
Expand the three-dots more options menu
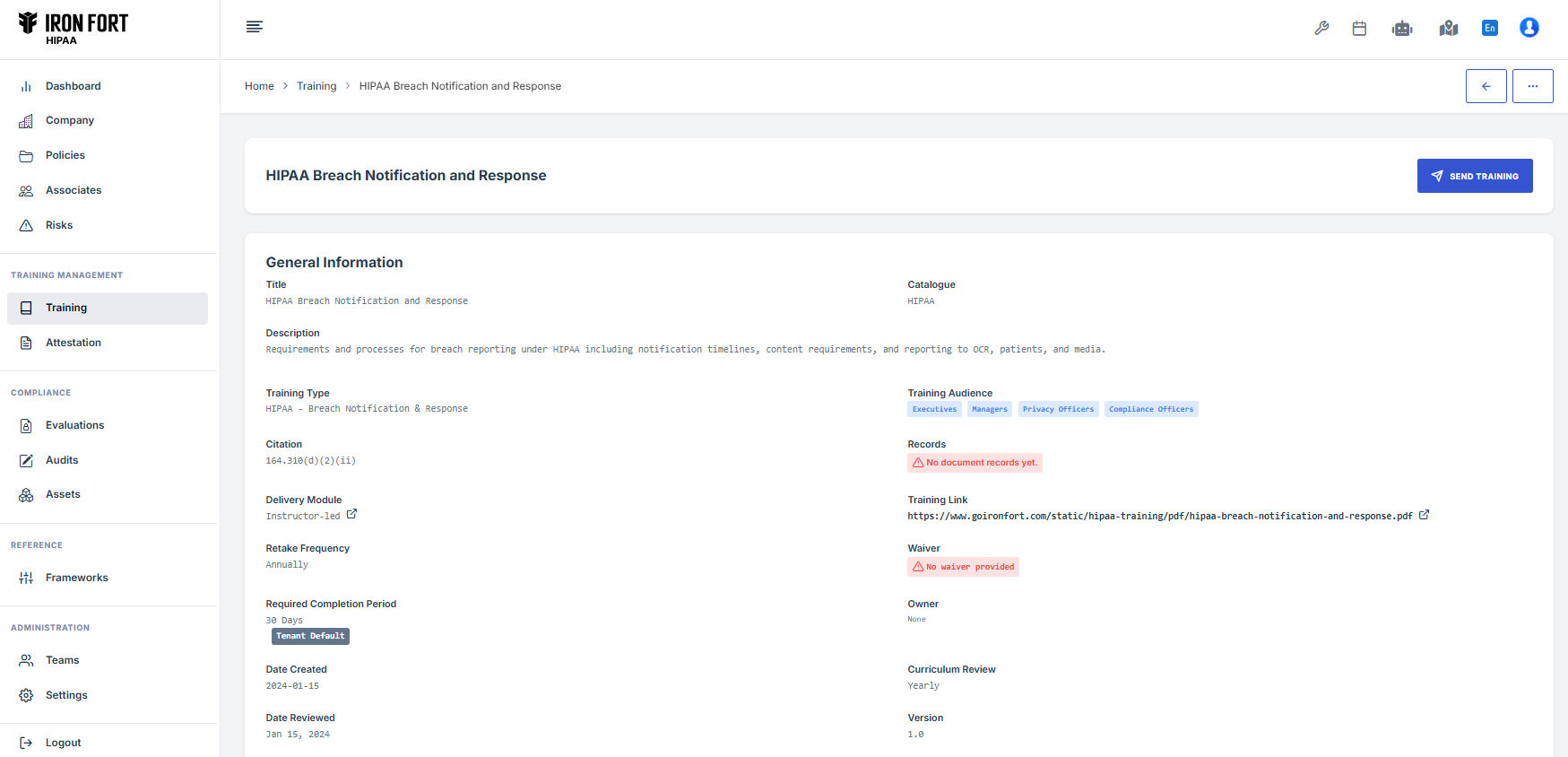coord(1532,86)
